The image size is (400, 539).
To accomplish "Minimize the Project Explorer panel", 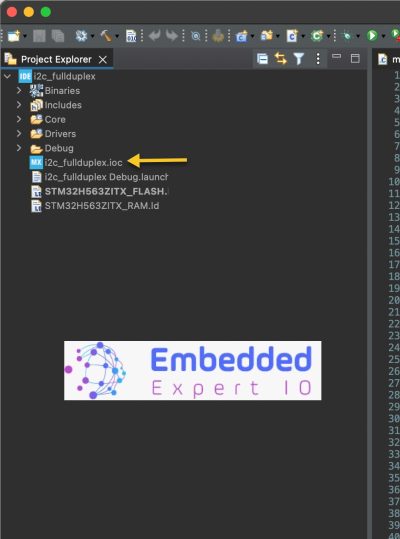I will tap(336, 56).
